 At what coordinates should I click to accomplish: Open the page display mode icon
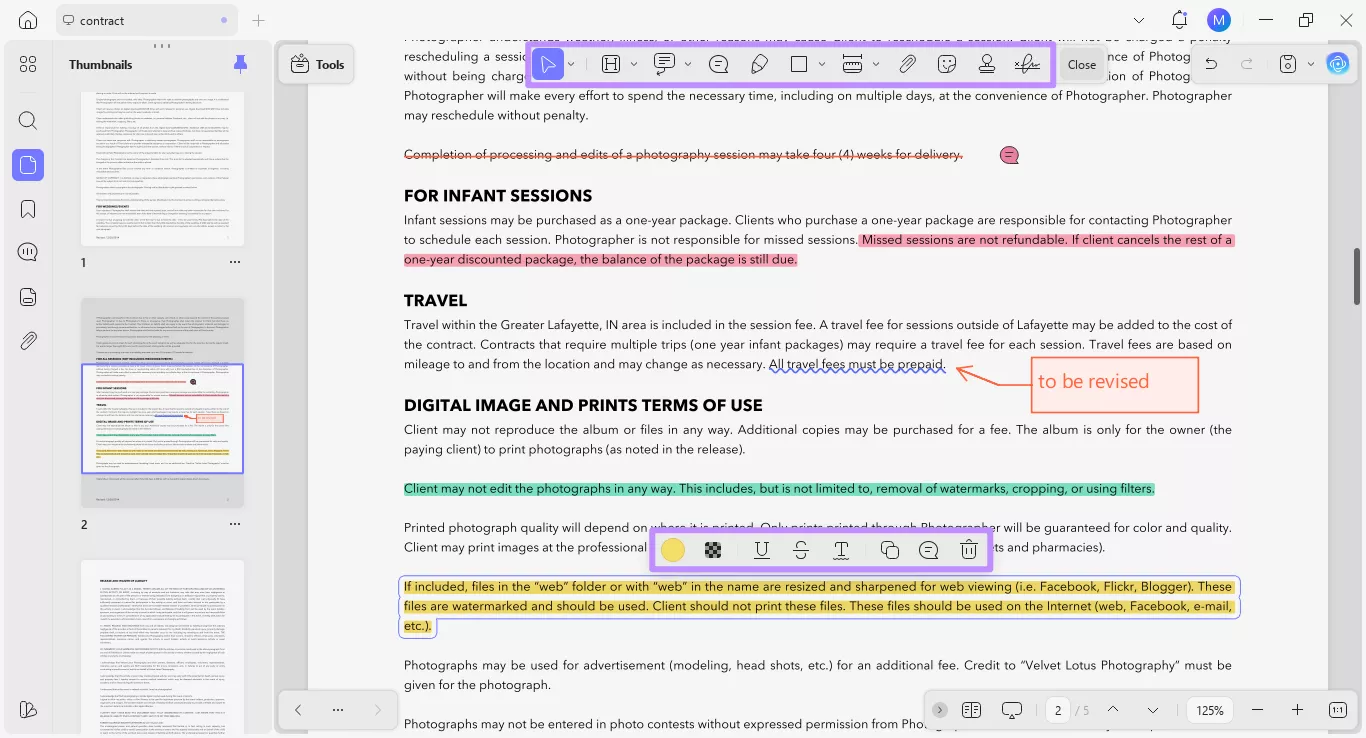971,710
